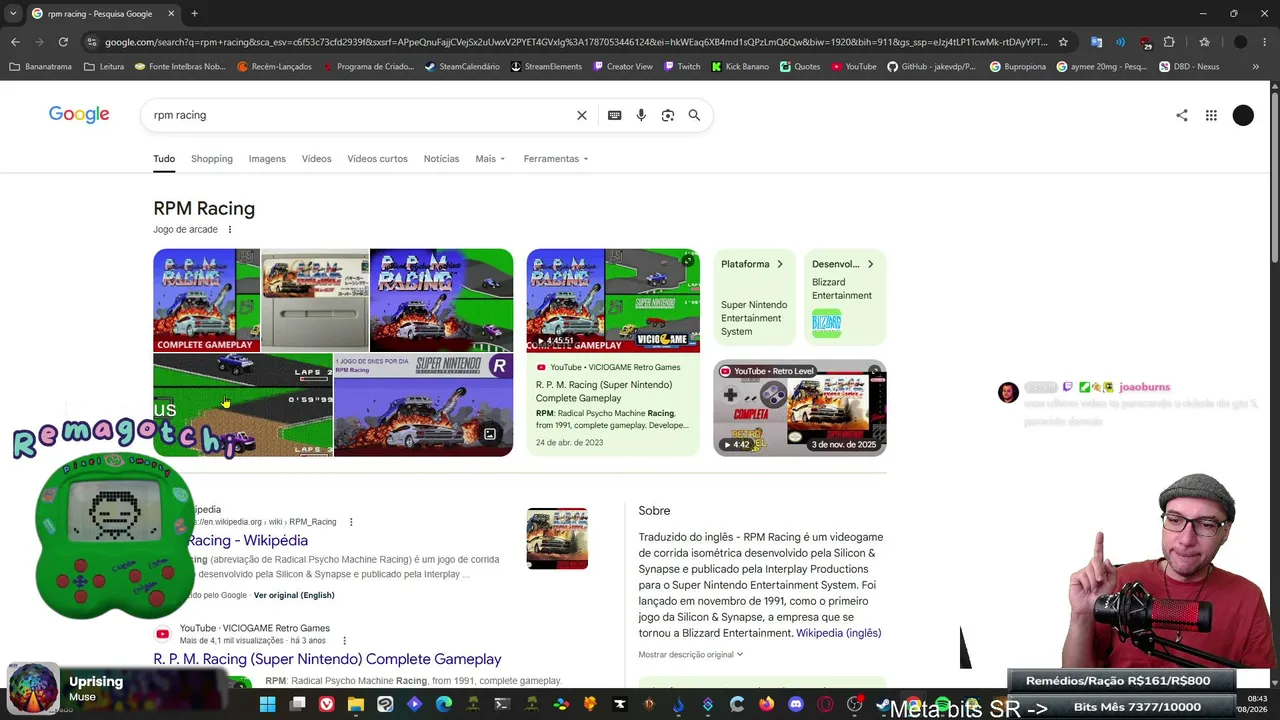The image size is (1280, 720).
Task: Open Microsoft Edge from the taskbar
Action: (444, 704)
